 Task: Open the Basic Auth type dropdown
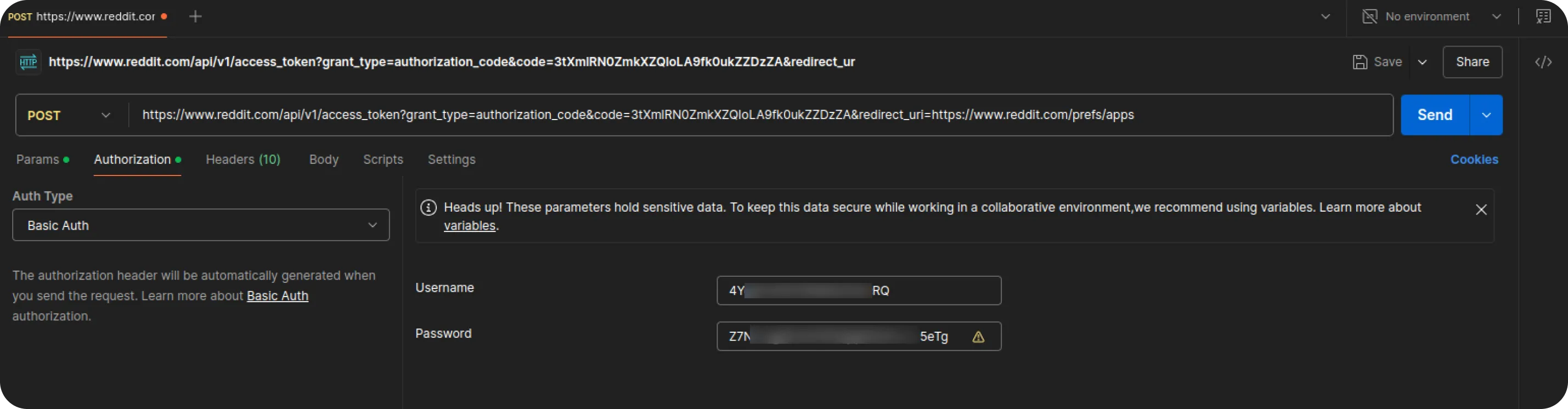[x=201, y=225]
